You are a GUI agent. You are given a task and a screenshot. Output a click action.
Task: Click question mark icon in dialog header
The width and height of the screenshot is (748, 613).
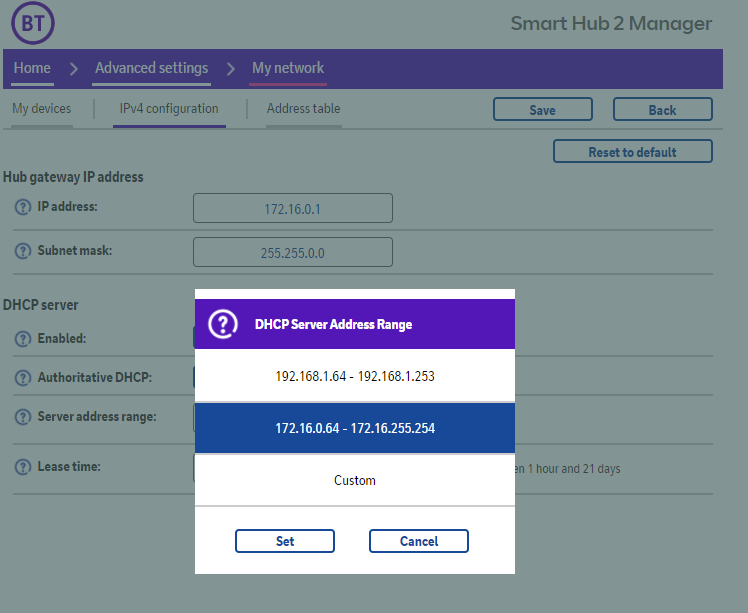(x=223, y=324)
